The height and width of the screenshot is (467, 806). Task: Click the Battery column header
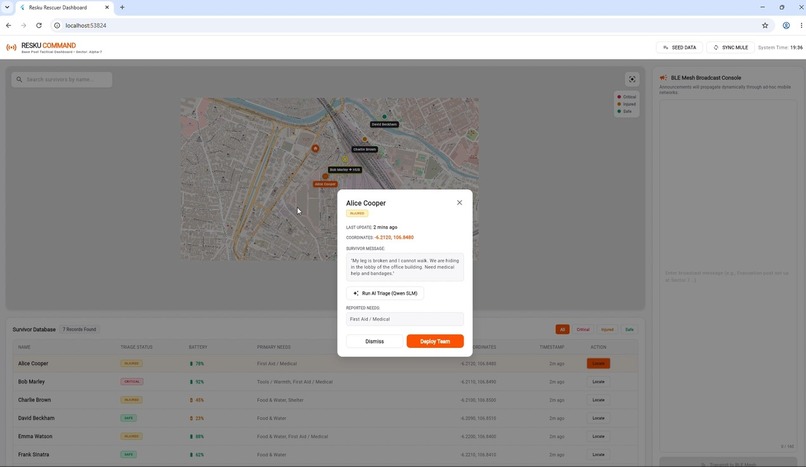point(198,347)
